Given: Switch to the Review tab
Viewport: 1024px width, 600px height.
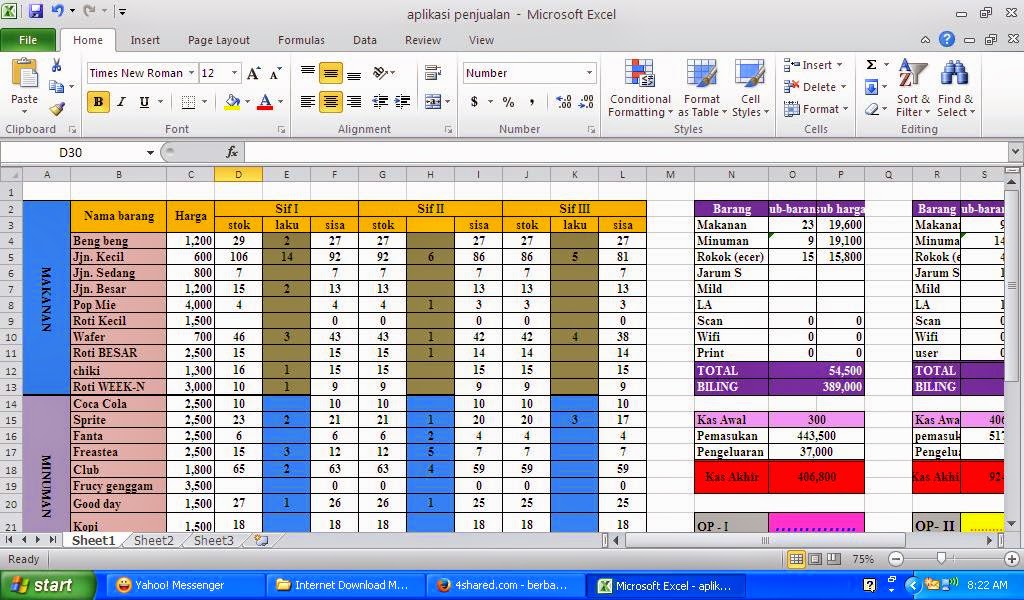Looking at the screenshot, I should 423,40.
